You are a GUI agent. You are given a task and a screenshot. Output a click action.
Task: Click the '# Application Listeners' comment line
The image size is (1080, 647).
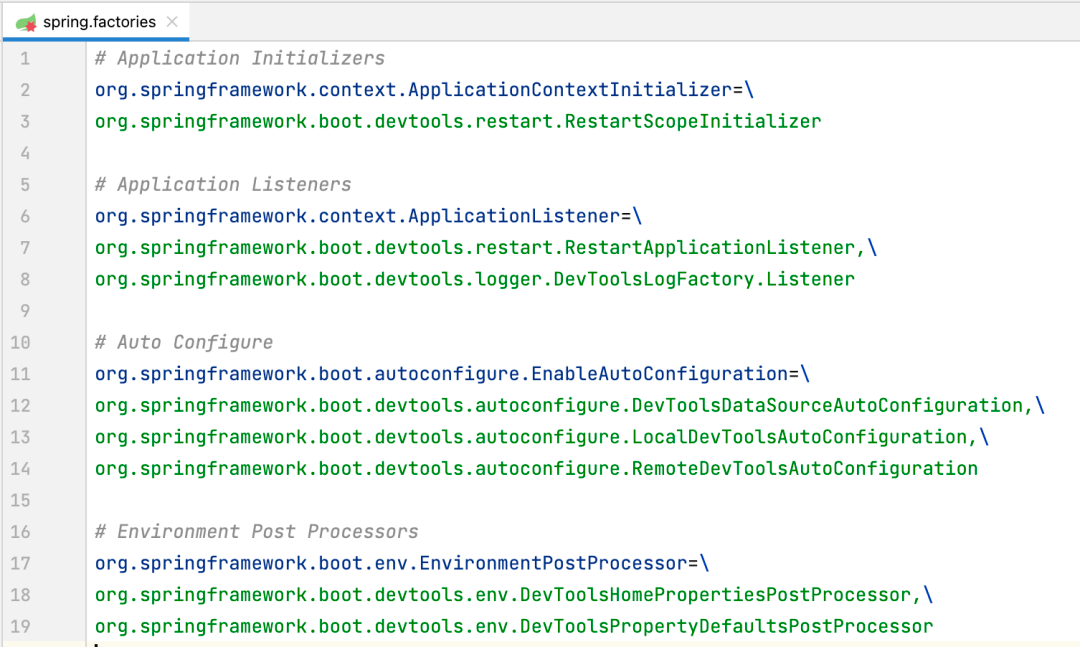(x=223, y=185)
